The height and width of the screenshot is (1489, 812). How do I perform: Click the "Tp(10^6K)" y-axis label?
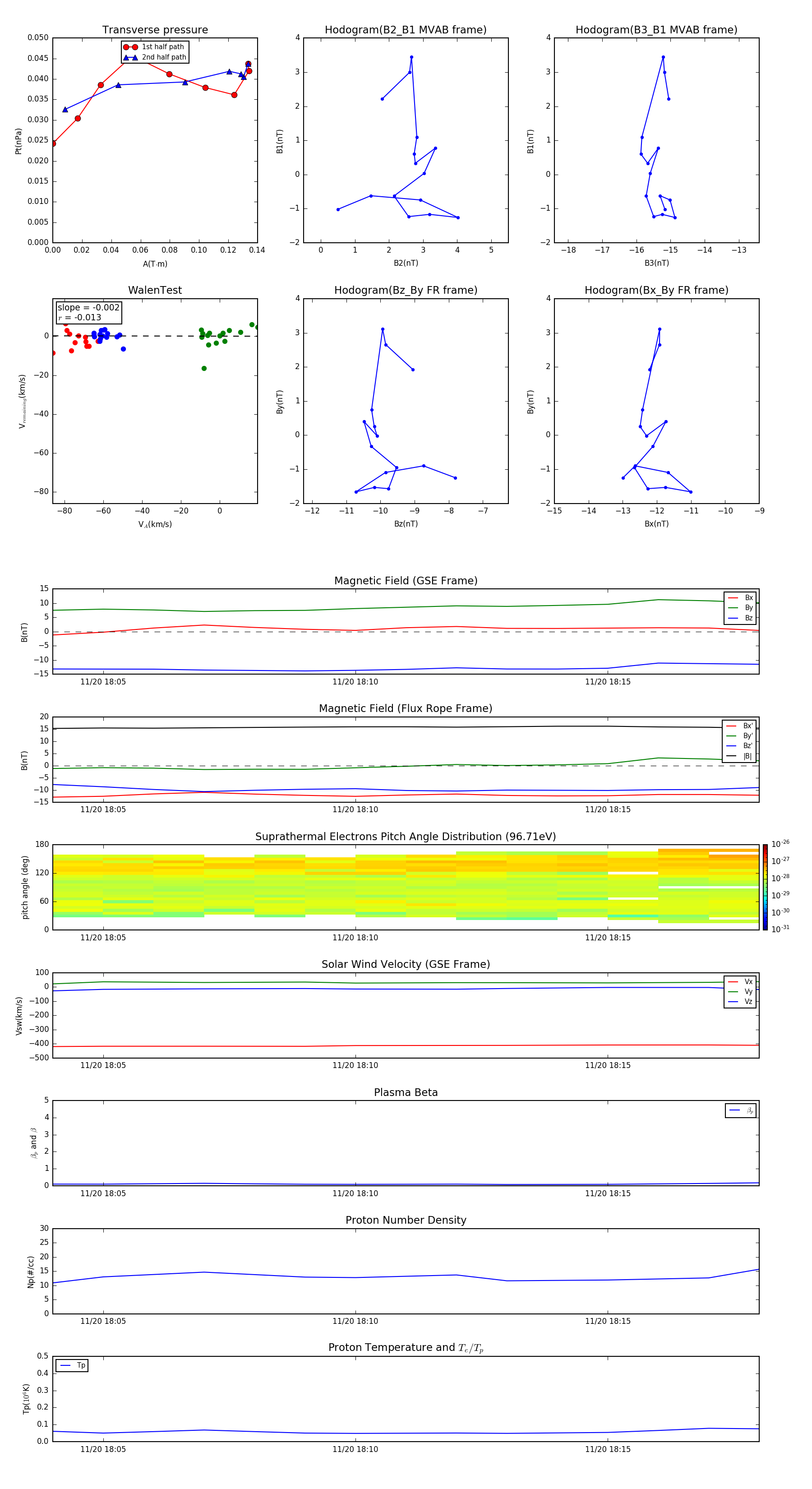pos(26,1399)
